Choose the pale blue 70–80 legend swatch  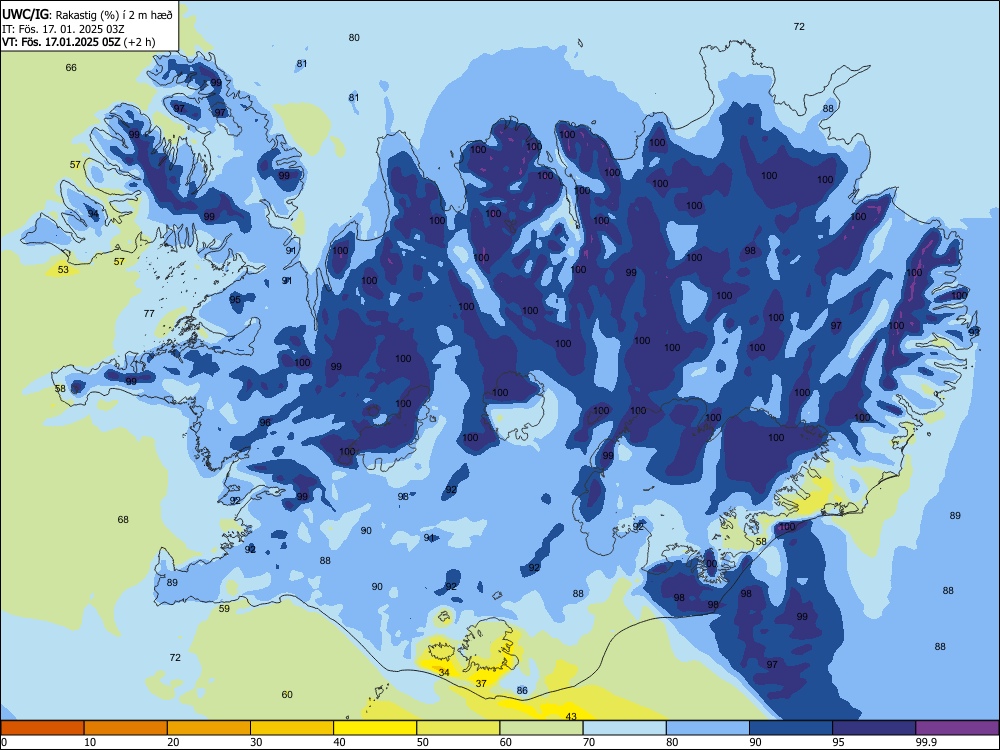pyautogui.click(x=624, y=728)
